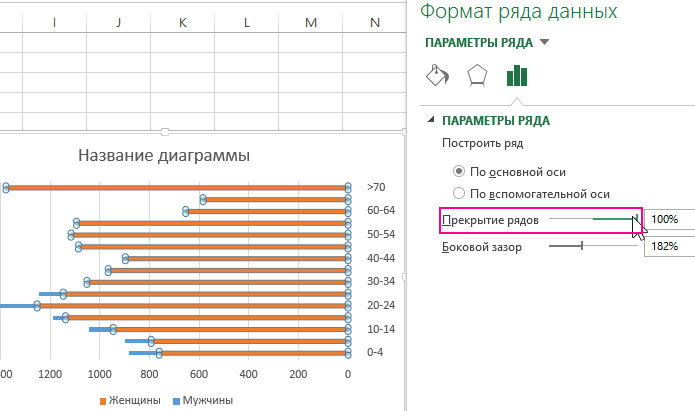Click the blue Мужчины bar at 20-24

click(x=17, y=306)
